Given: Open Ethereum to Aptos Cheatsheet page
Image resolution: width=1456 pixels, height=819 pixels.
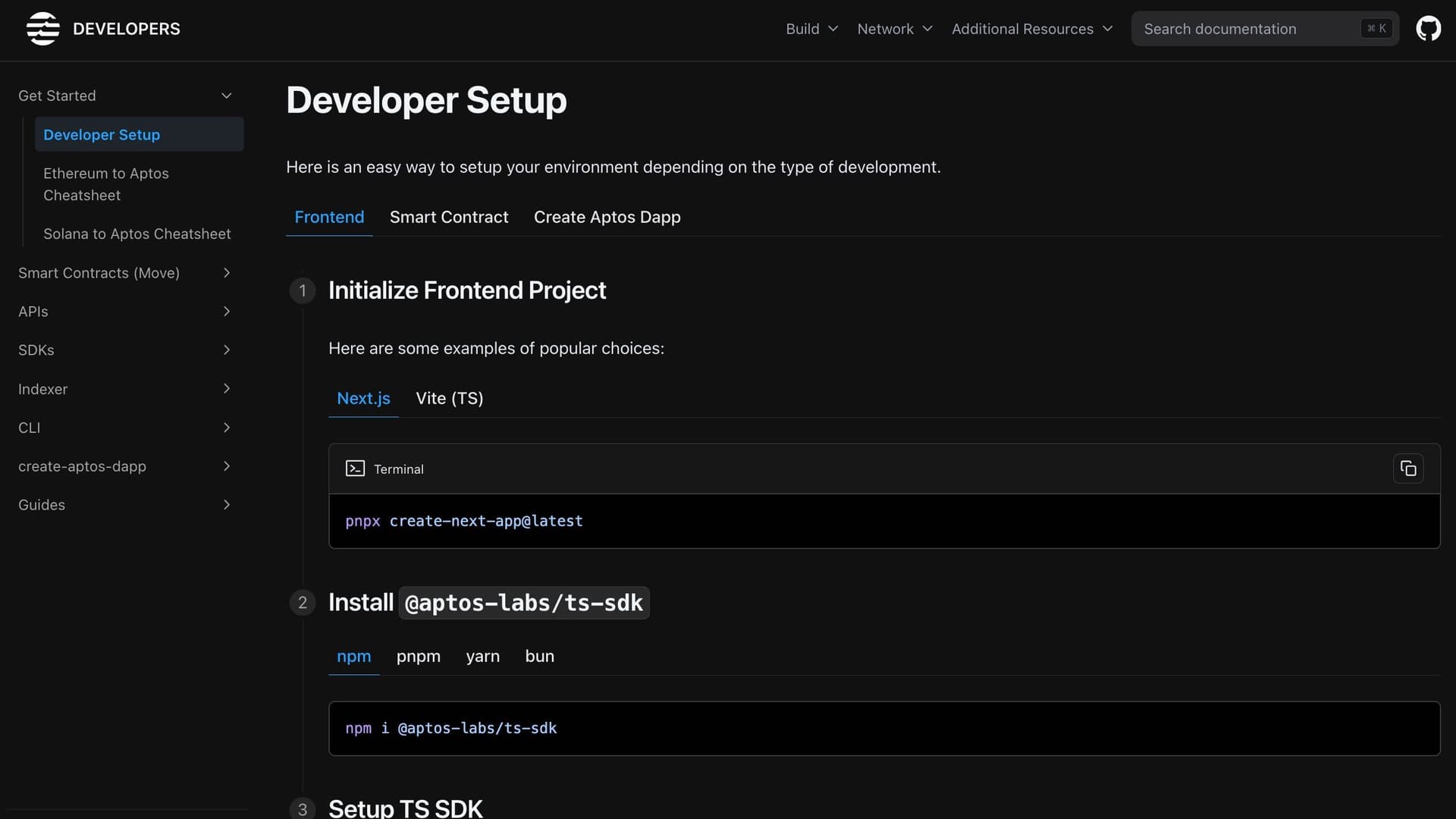Looking at the screenshot, I should point(139,184).
